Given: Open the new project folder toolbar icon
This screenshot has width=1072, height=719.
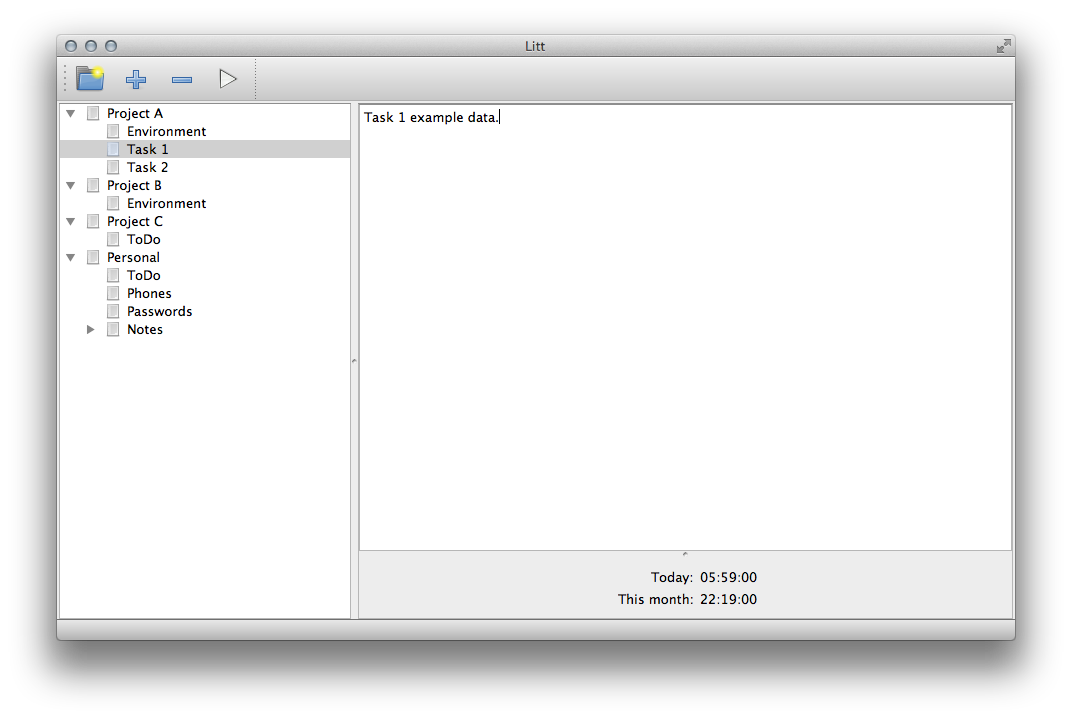Looking at the screenshot, I should [90, 79].
